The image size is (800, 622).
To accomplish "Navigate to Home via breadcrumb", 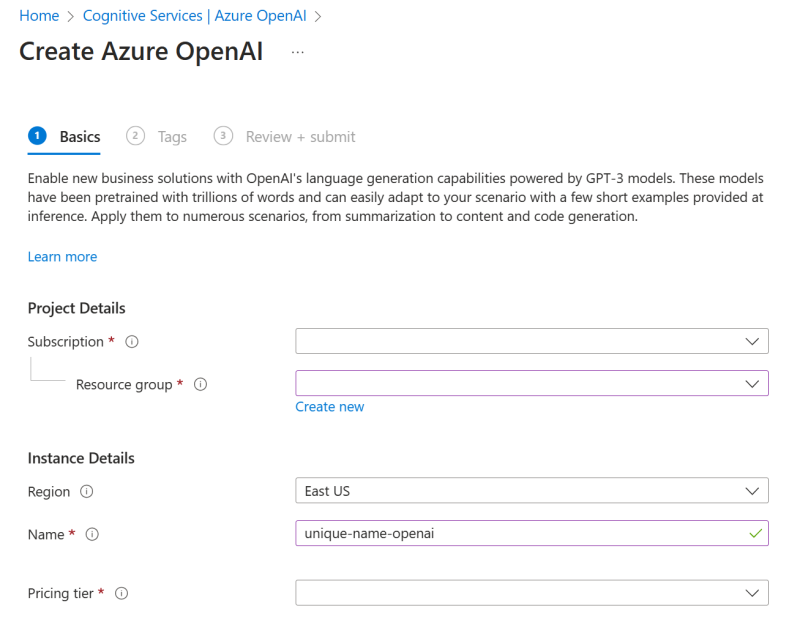I will pos(38,15).
